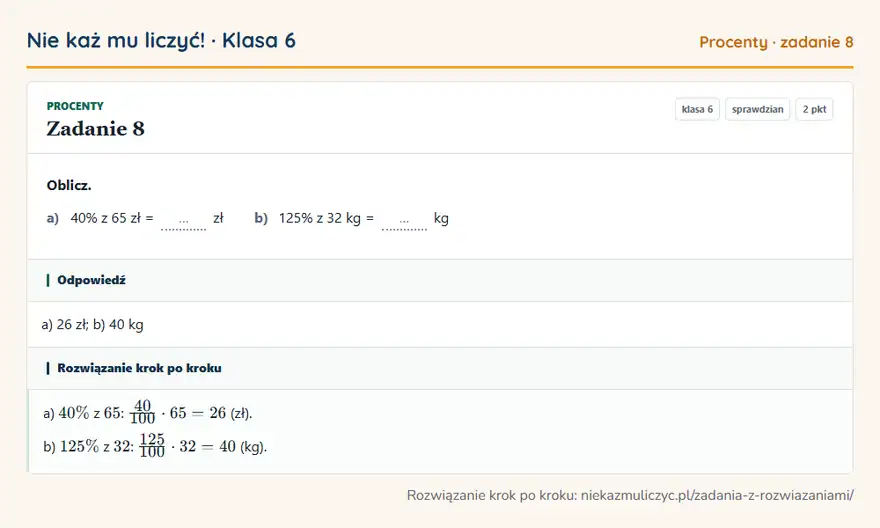This screenshot has width=880, height=528.
Task: Click the solution line with 40/100 · 65 = 26
Action: [x=148, y=412]
